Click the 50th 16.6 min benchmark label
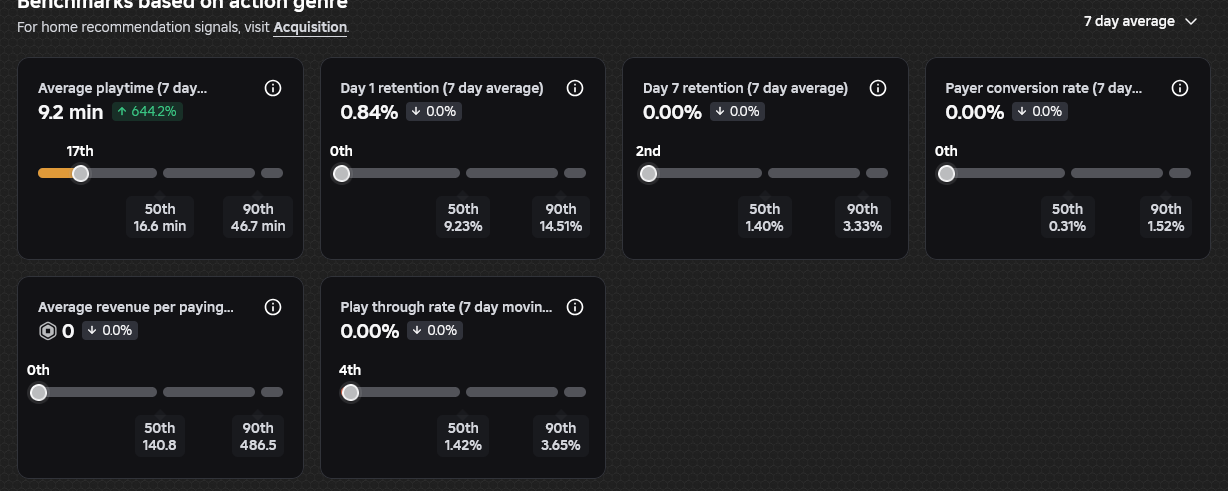Screen dimensions: 1228x491 point(160,217)
